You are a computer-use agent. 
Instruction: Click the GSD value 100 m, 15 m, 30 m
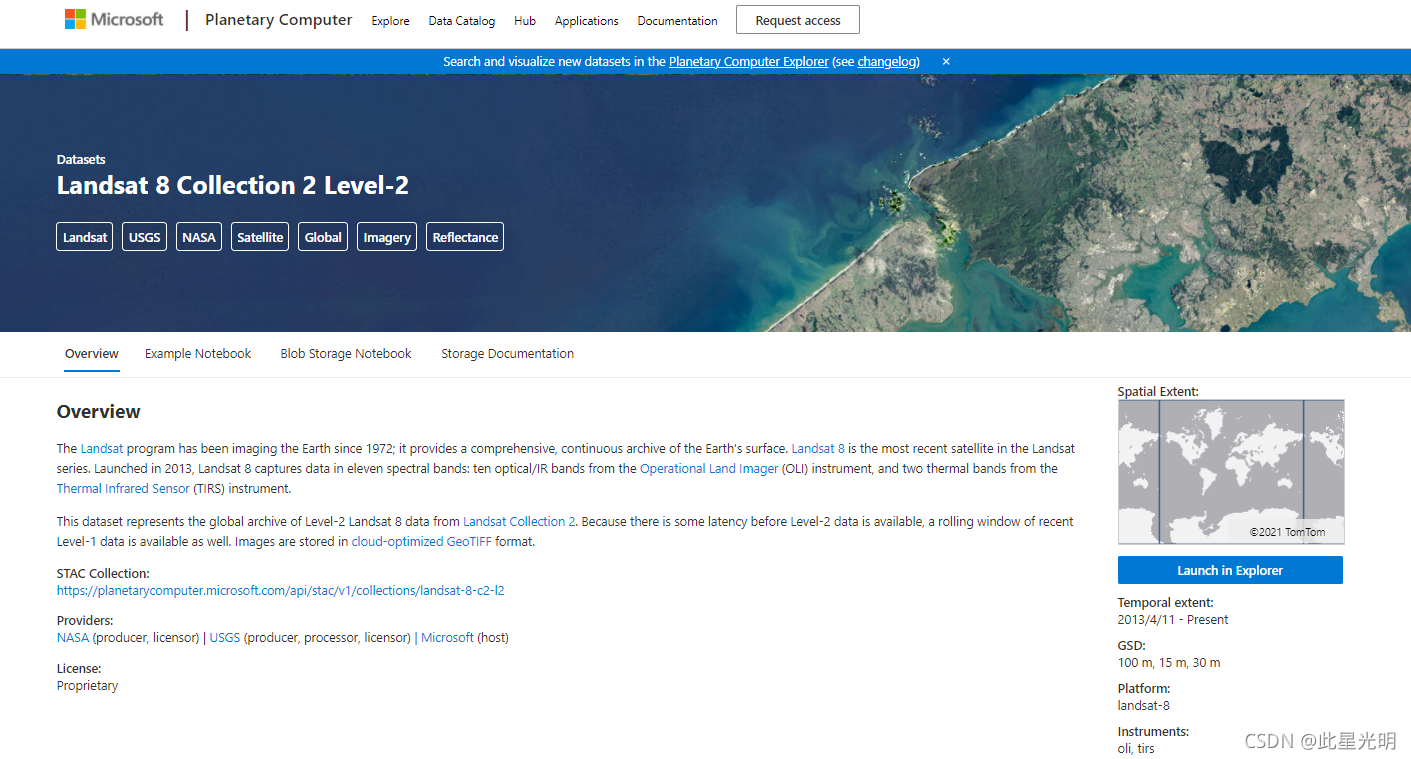(1169, 663)
